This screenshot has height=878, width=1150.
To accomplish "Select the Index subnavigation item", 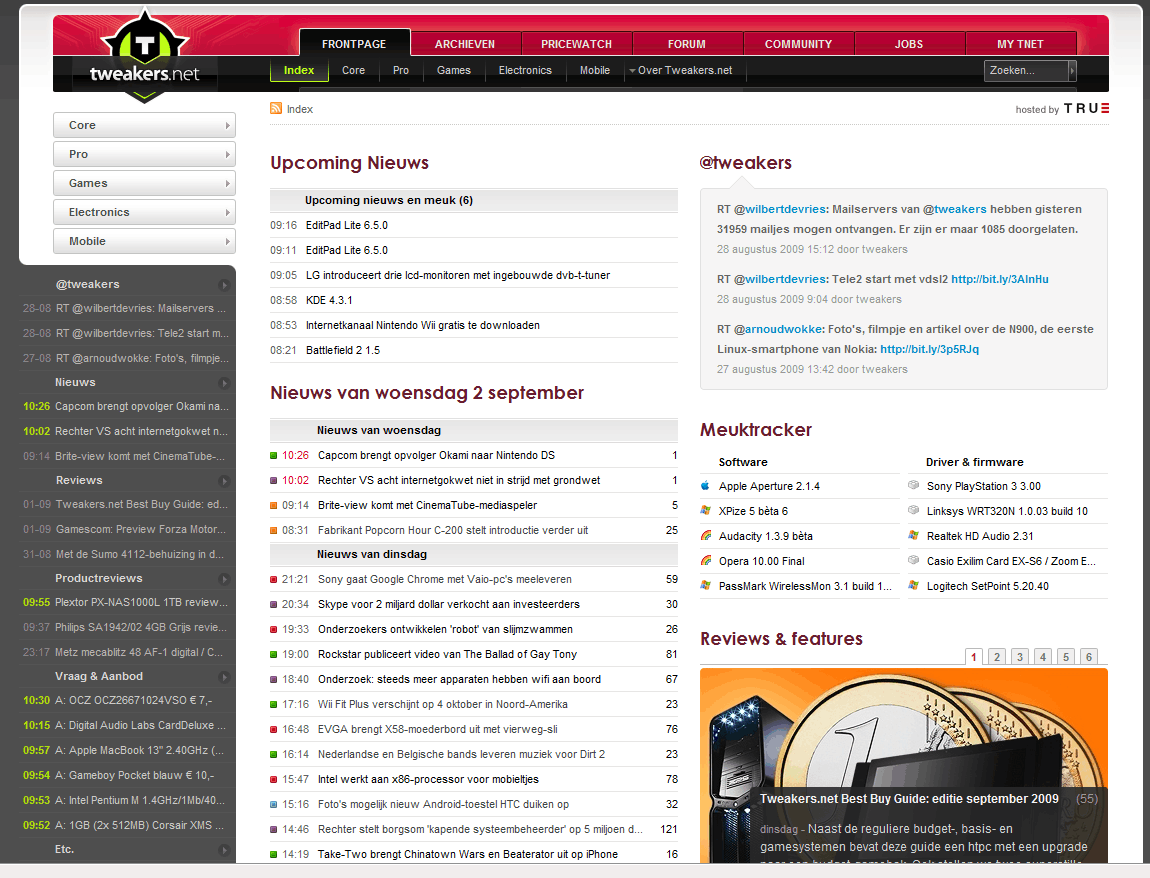I will 299,70.
